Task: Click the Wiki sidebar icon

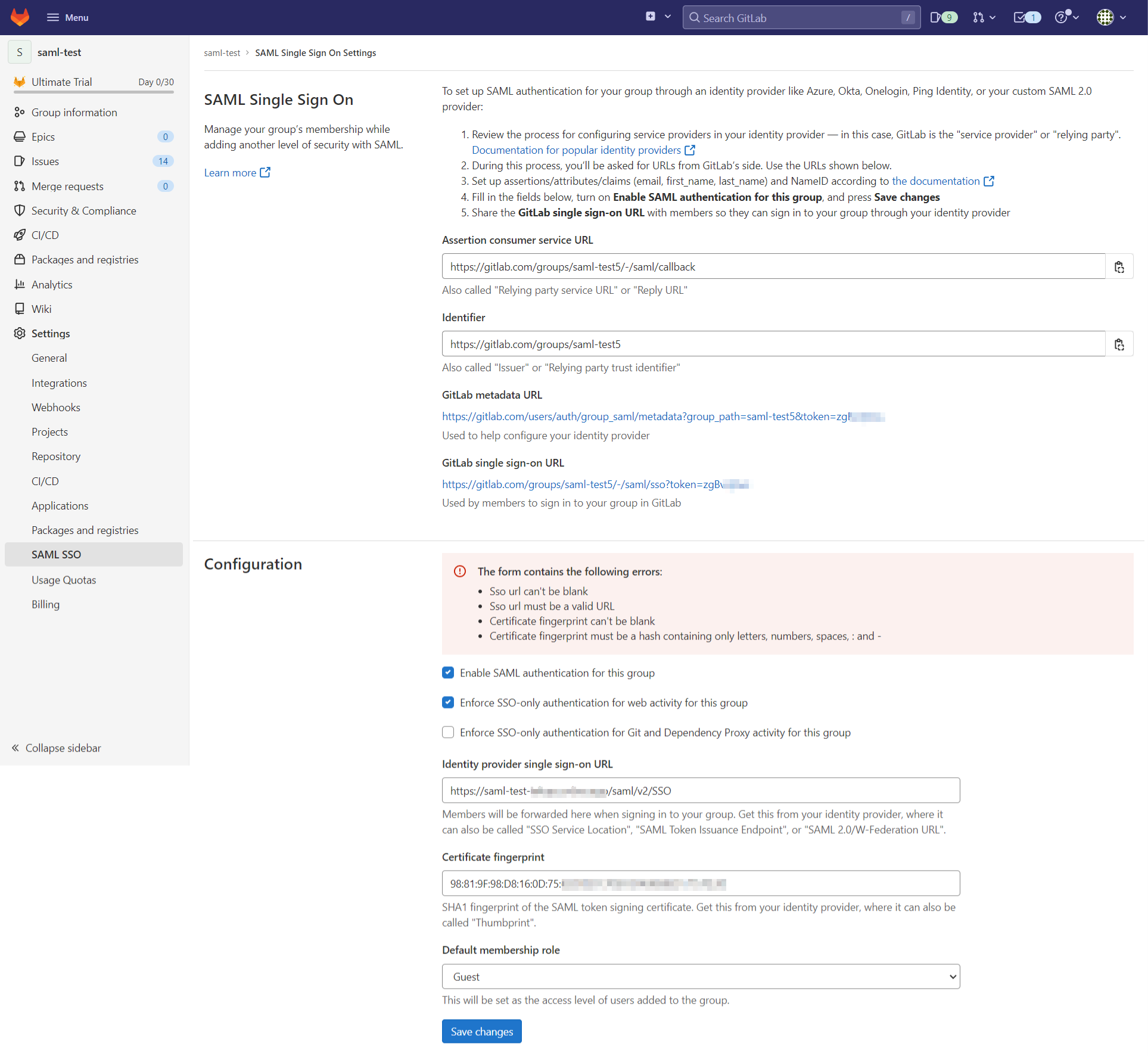Action: pyautogui.click(x=20, y=309)
